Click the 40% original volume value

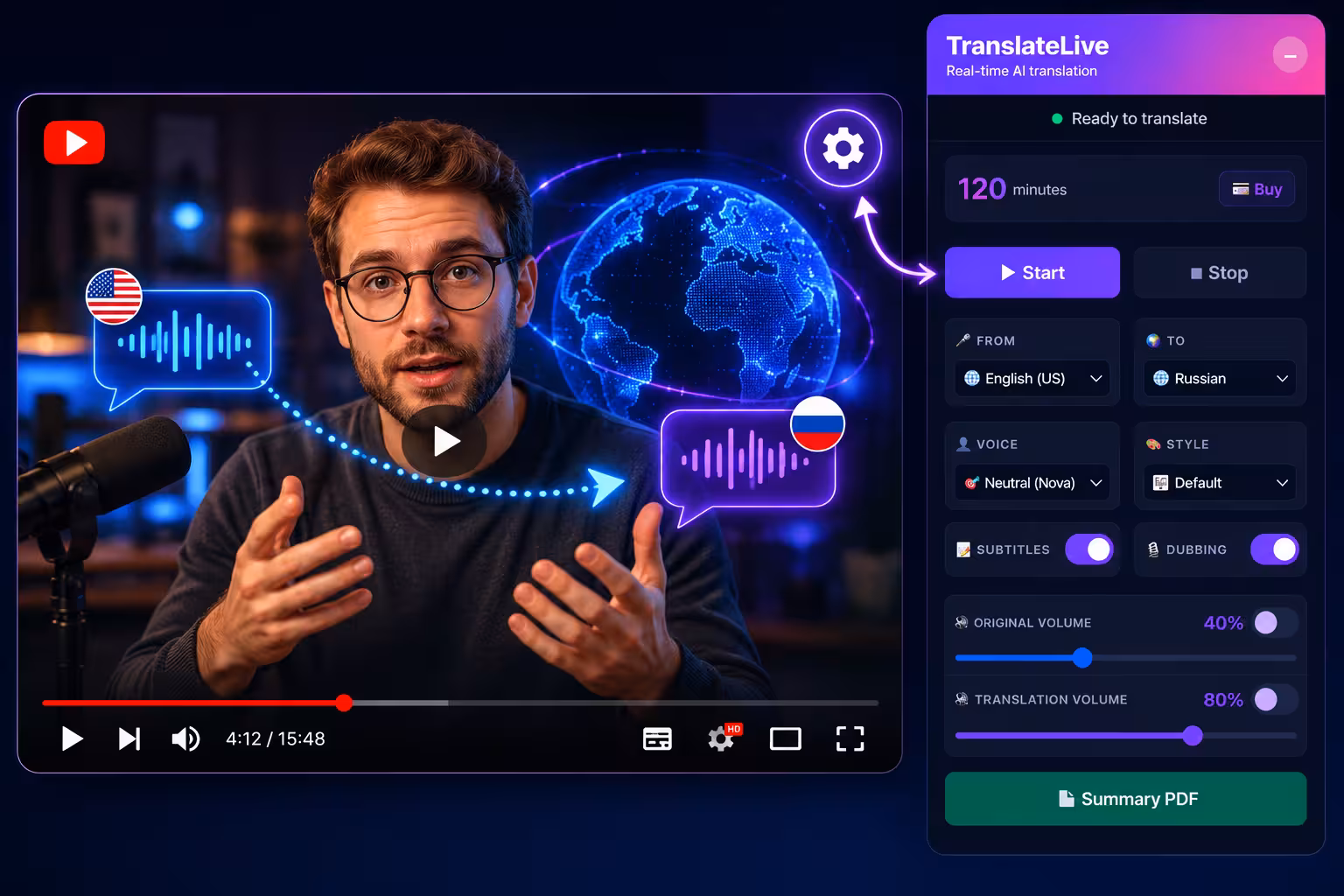[1223, 623]
